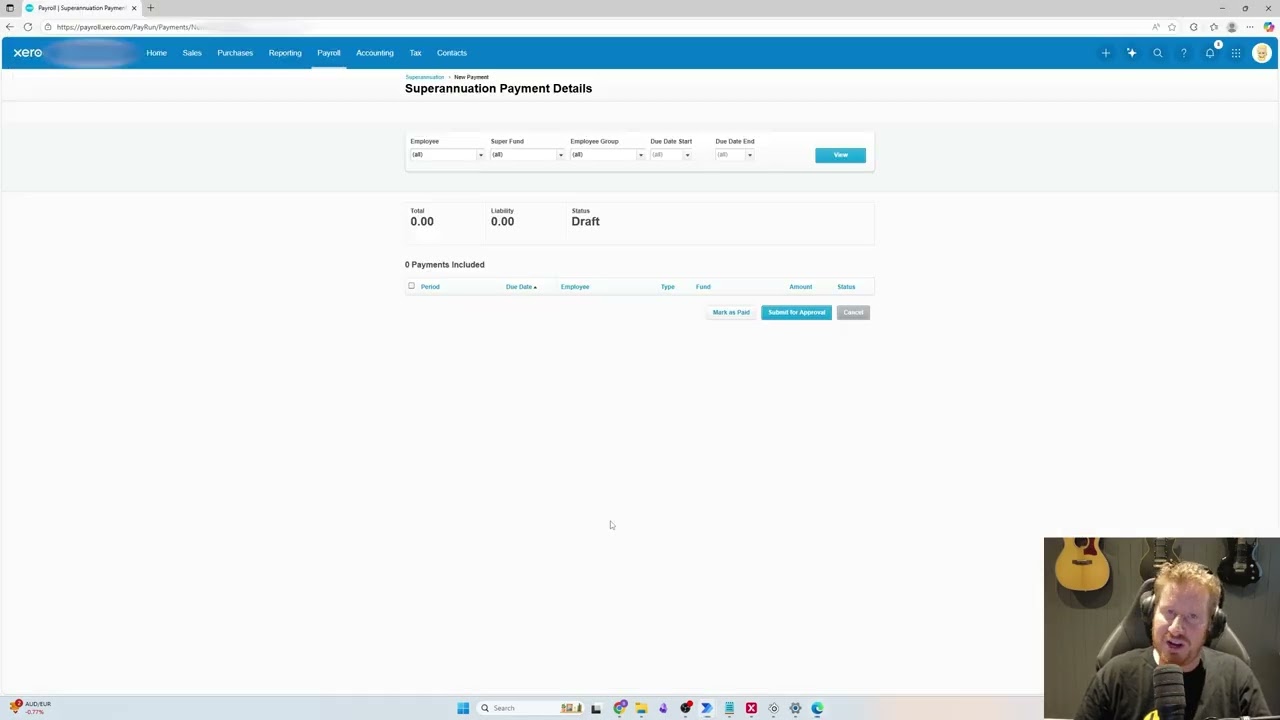Image resolution: width=1280 pixels, height=720 pixels.
Task: Sort by Period column header
Action: tap(430, 287)
